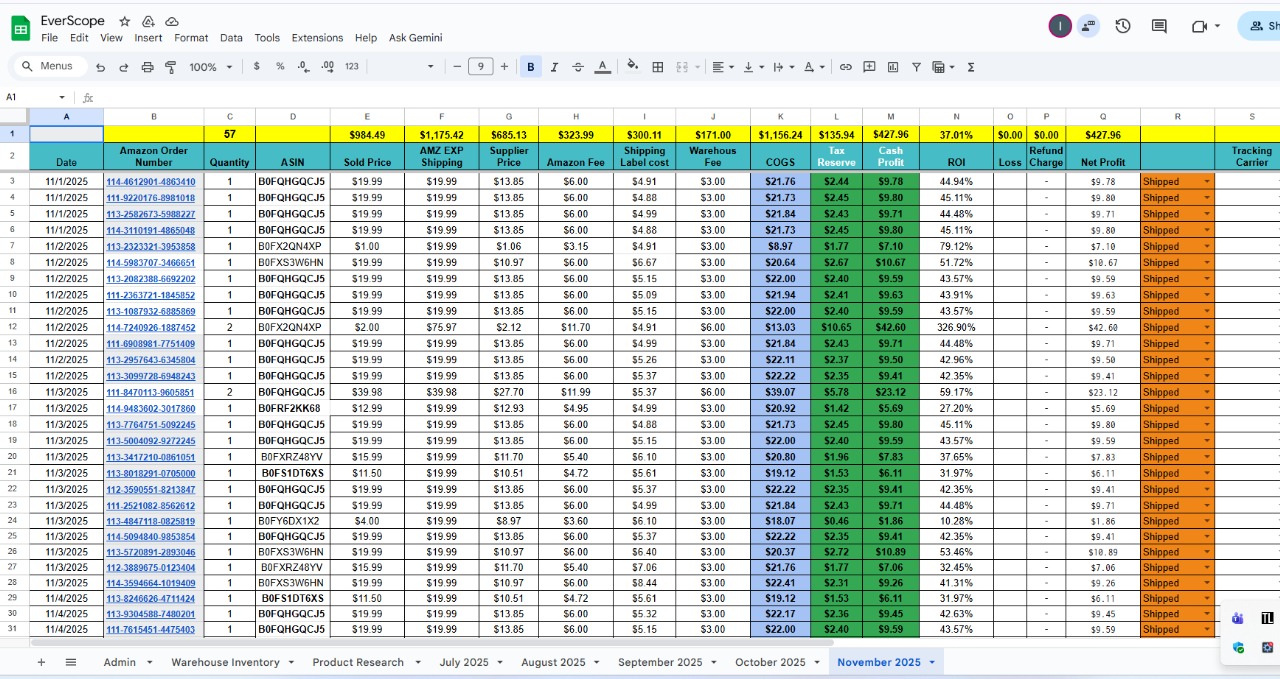Viewport: 1280px width, 679px height.
Task: Open the fill color picker
Action: [632, 67]
